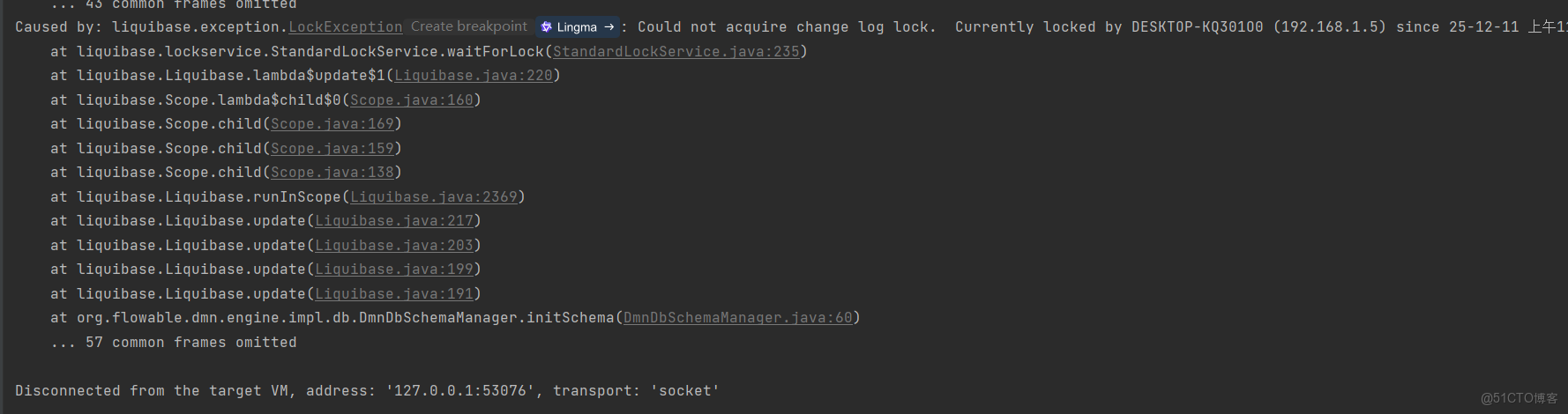
Task: Click the Create breakpoint action
Action: [x=468, y=27]
